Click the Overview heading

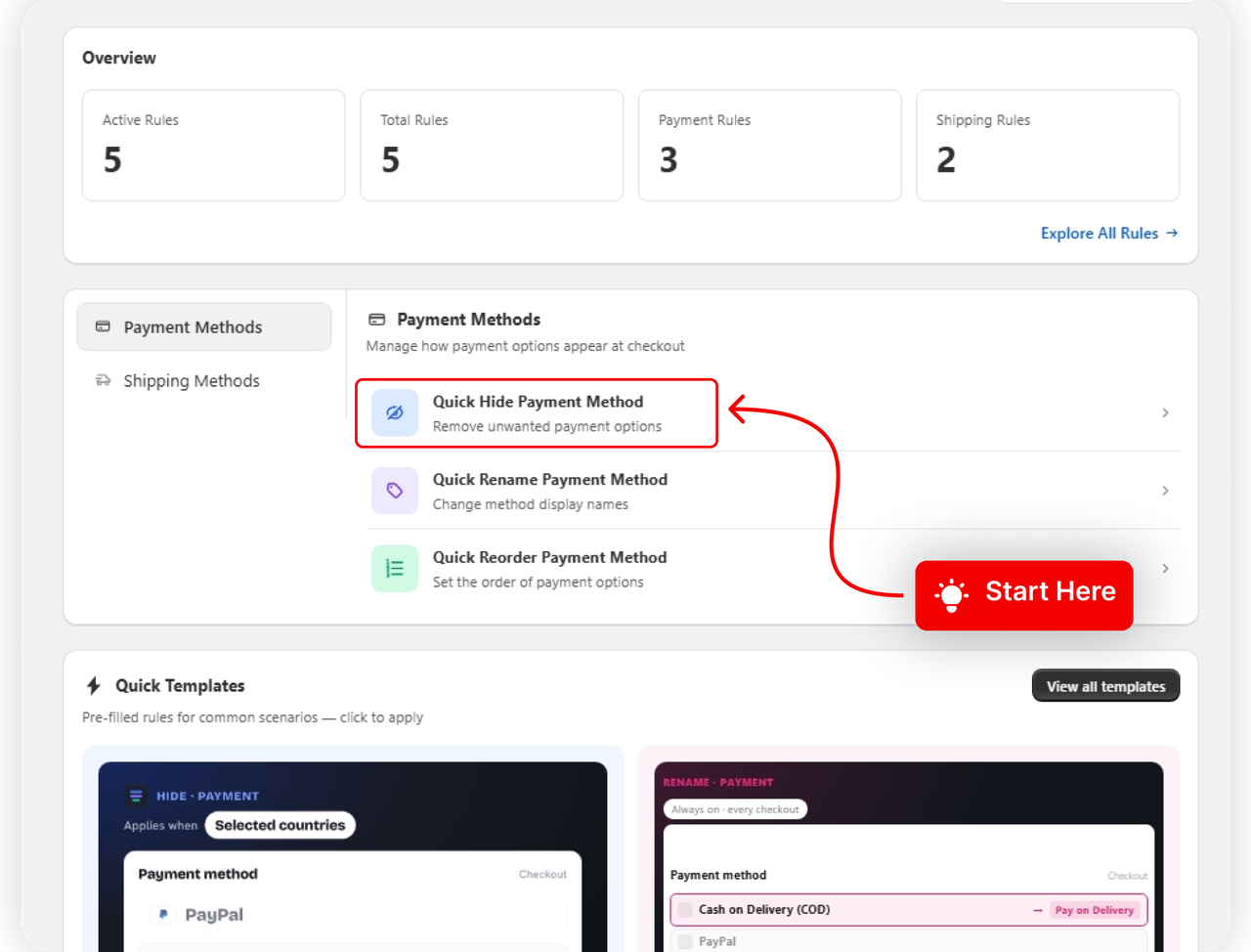[x=119, y=58]
